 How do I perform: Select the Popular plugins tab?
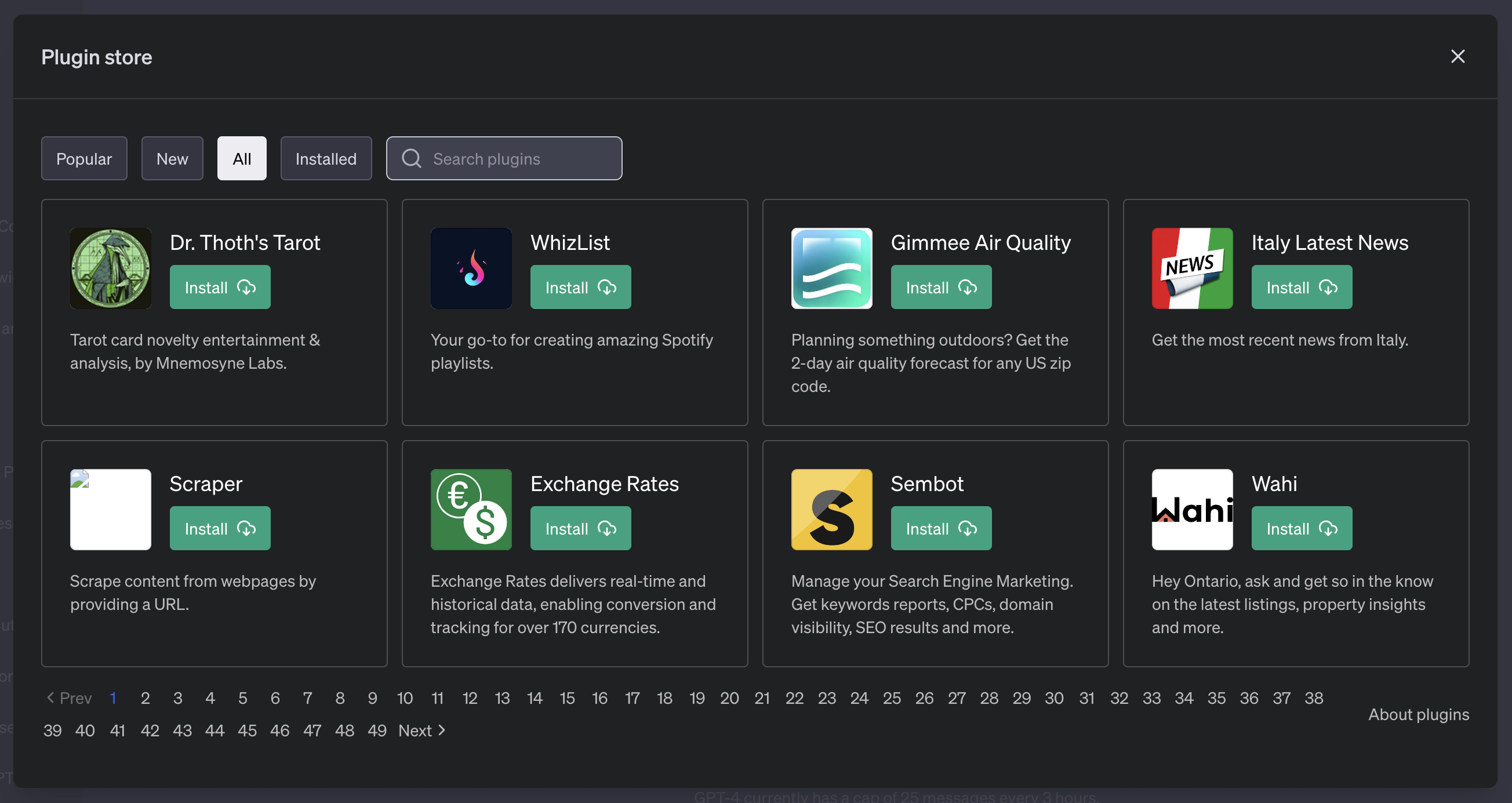click(84, 158)
